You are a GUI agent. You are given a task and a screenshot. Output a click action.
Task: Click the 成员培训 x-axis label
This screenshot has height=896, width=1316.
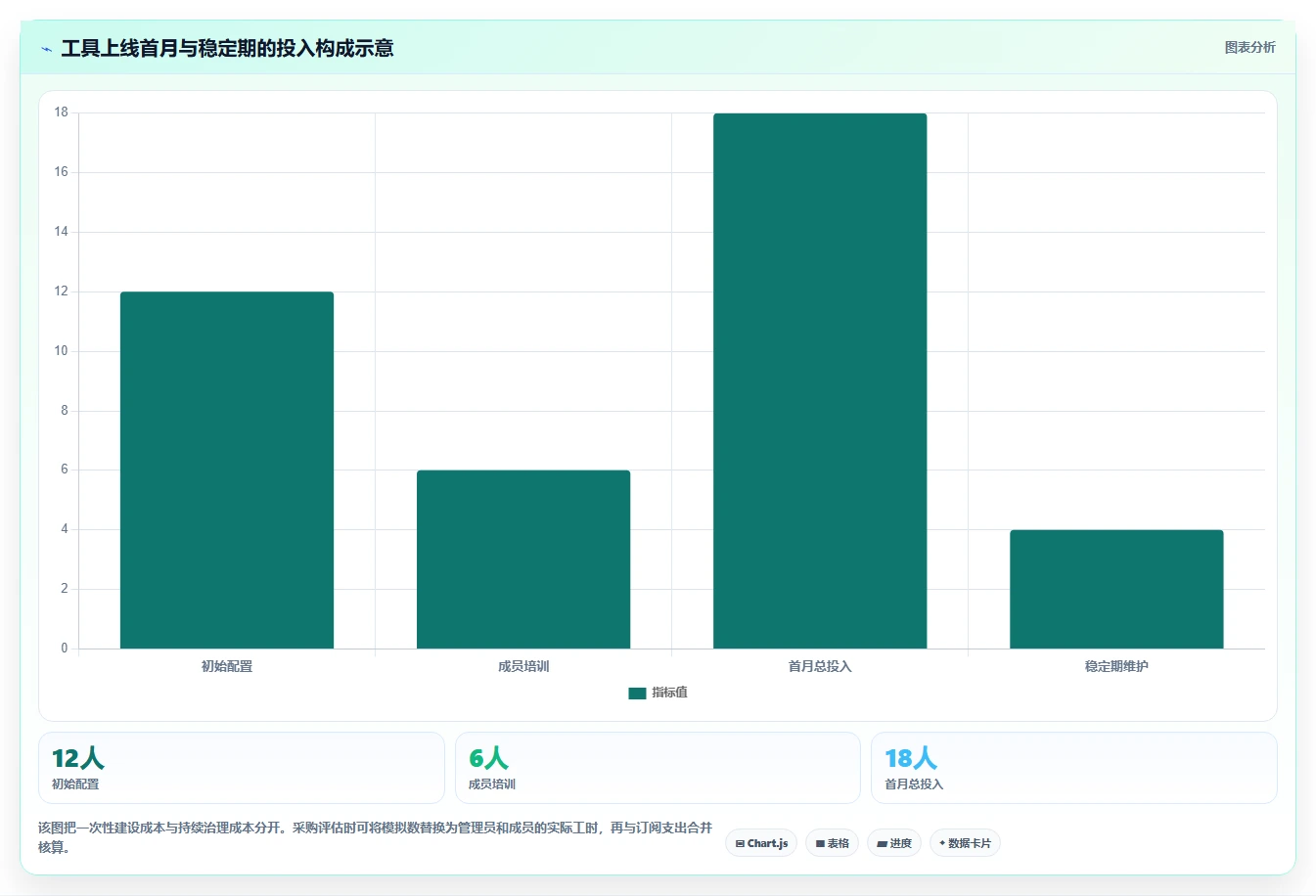pyautogui.click(x=523, y=666)
